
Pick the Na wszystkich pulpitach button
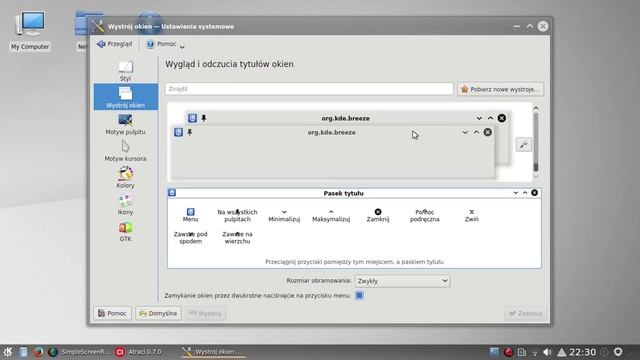[237, 216]
